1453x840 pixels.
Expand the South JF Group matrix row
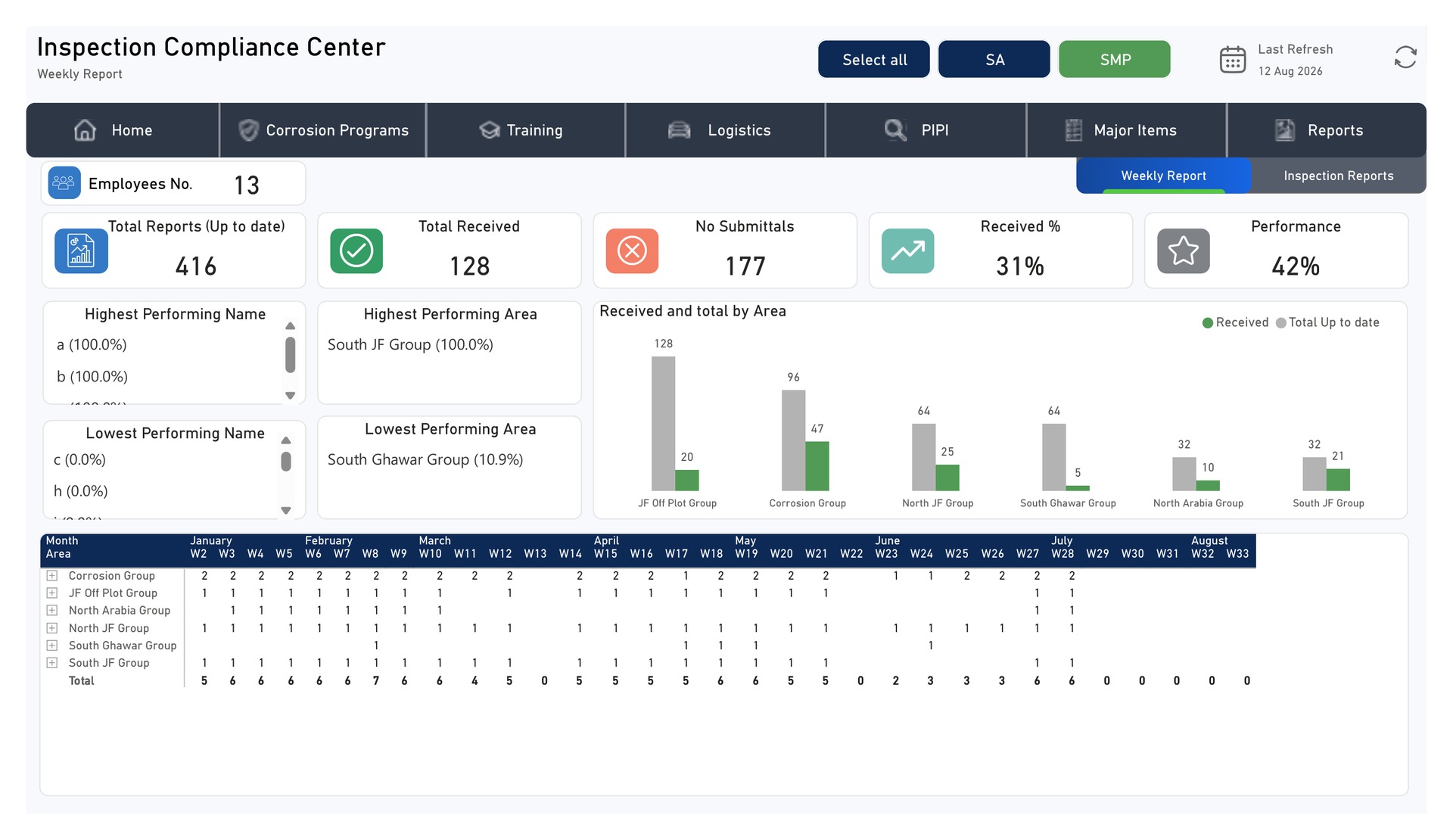(52, 663)
